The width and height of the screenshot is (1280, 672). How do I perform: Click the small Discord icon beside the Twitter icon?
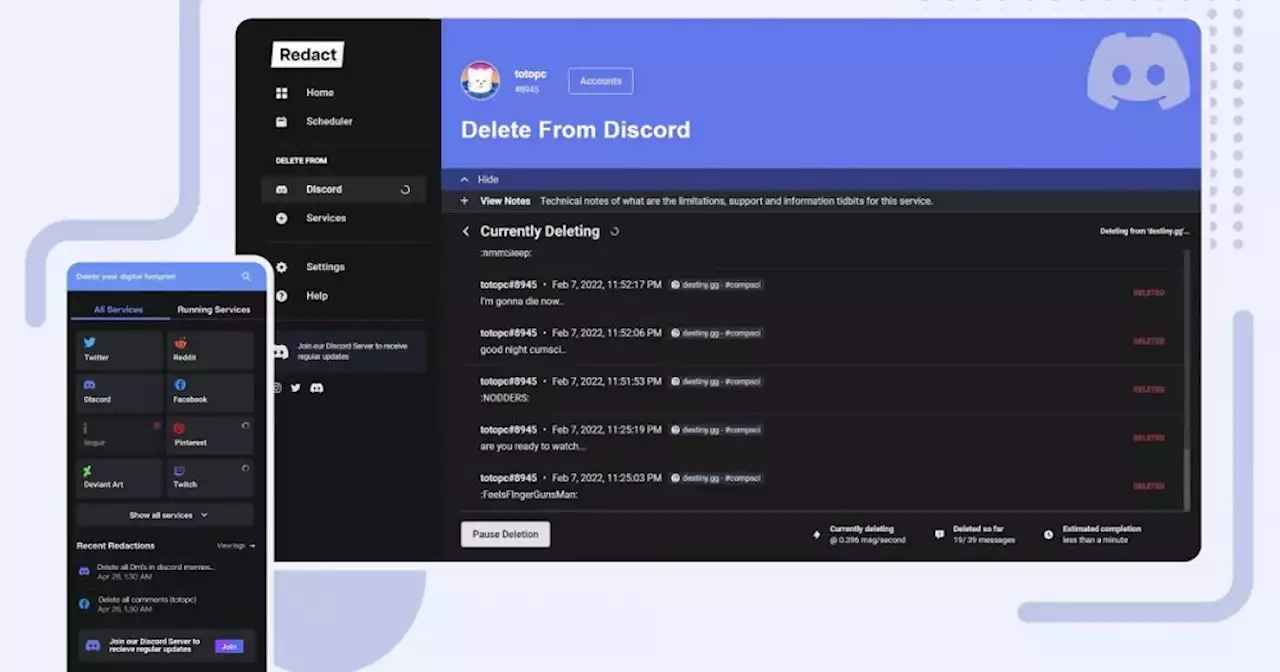coord(317,388)
